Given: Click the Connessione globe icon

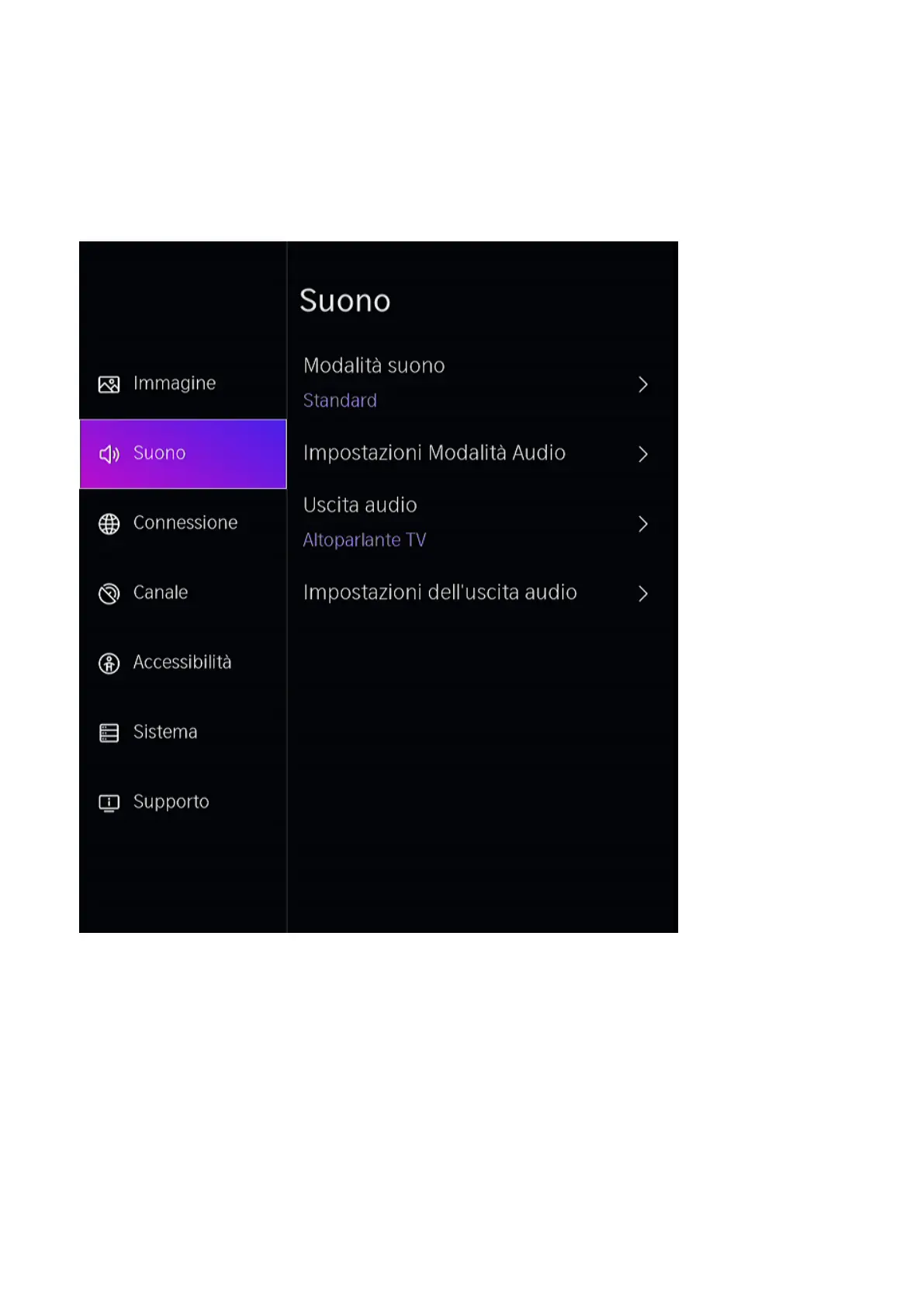Looking at the screenshot, I should click(109, 524).
